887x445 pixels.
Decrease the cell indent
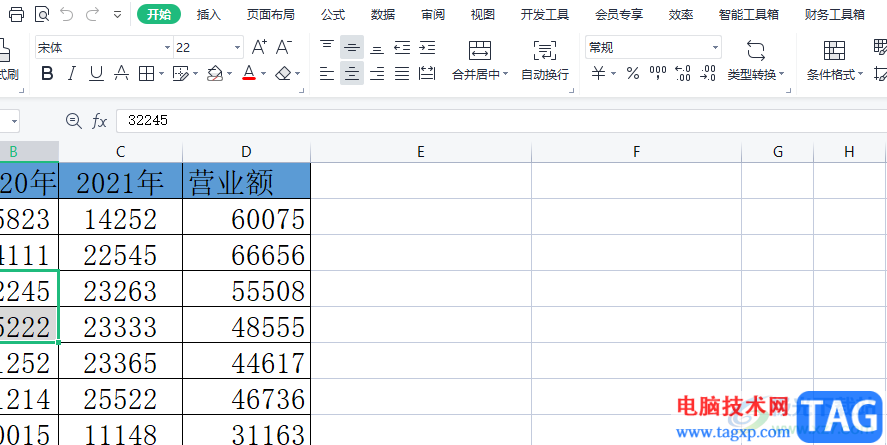402,47
